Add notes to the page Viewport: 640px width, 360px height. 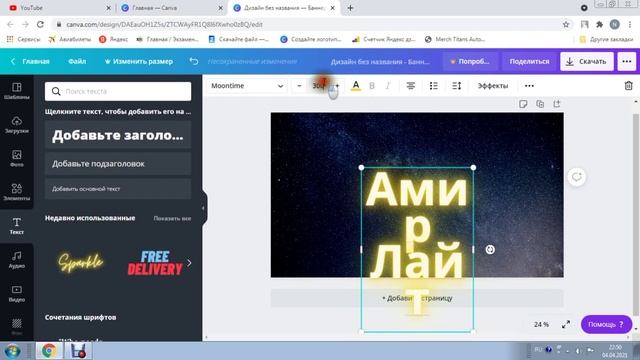click(x=523, y=104)
